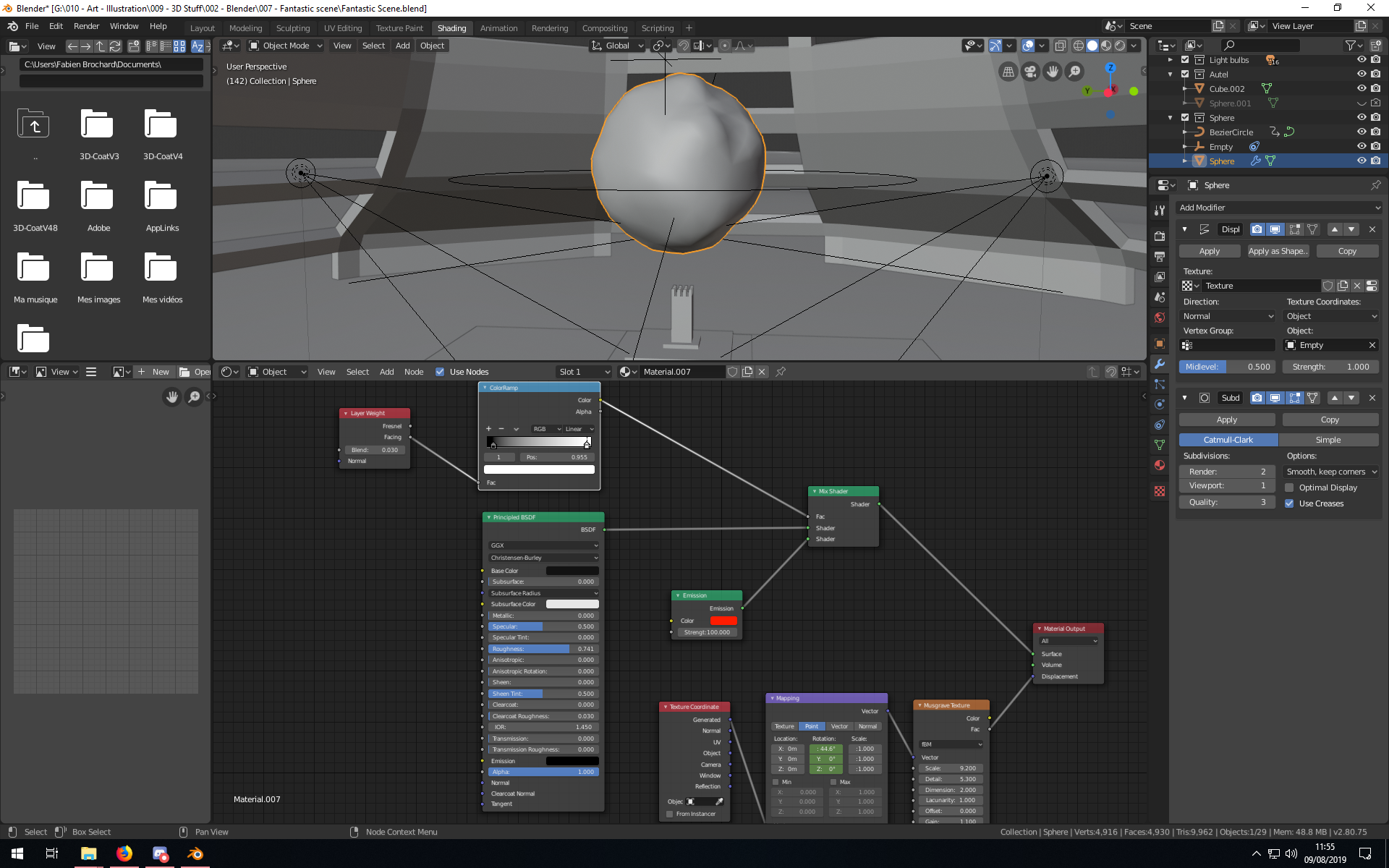Click the red Emission color swatch
This screenshot has width=1389, height=868.
click(723, 621)
